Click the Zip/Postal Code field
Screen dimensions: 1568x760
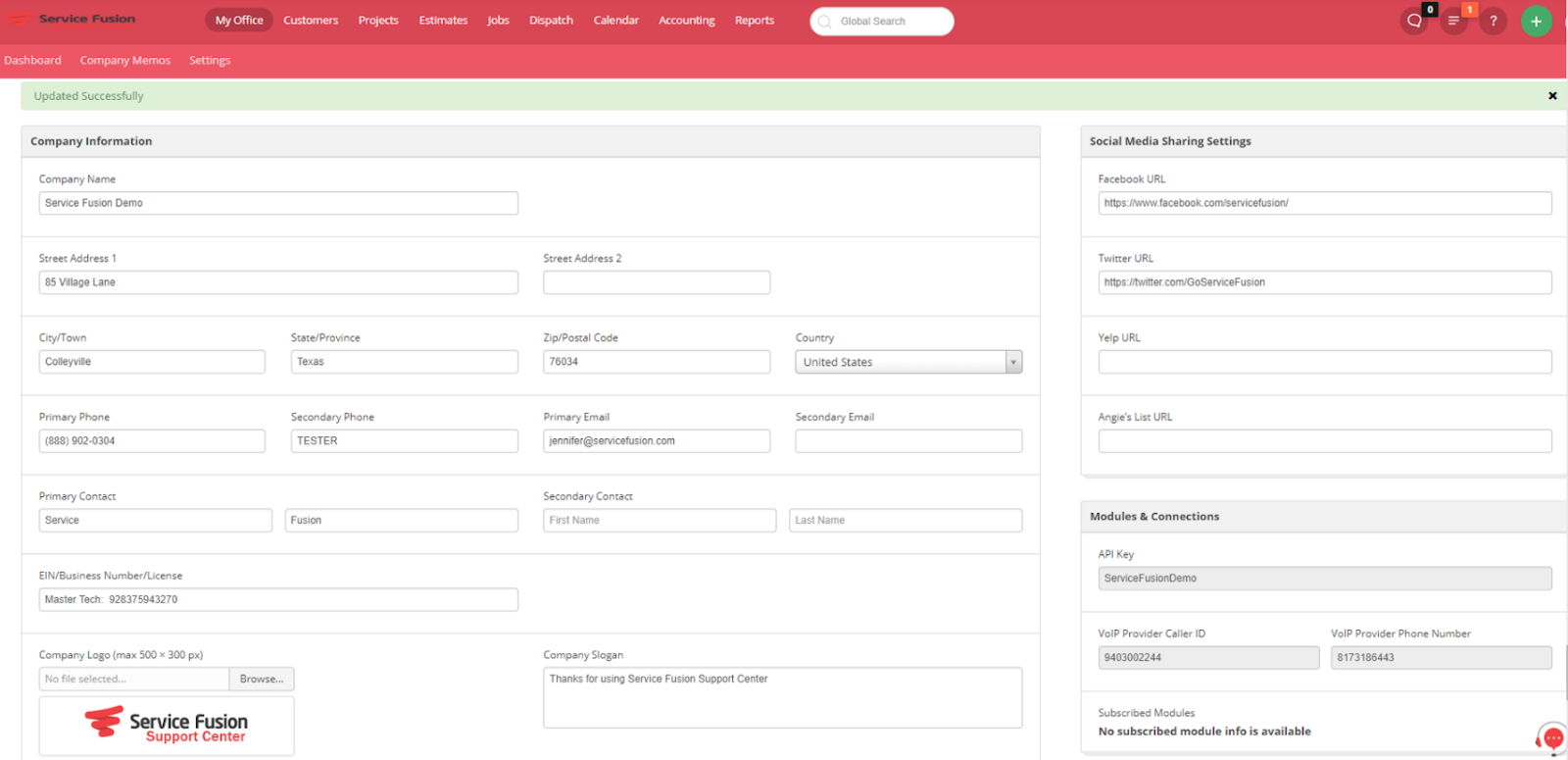point(657,362)
